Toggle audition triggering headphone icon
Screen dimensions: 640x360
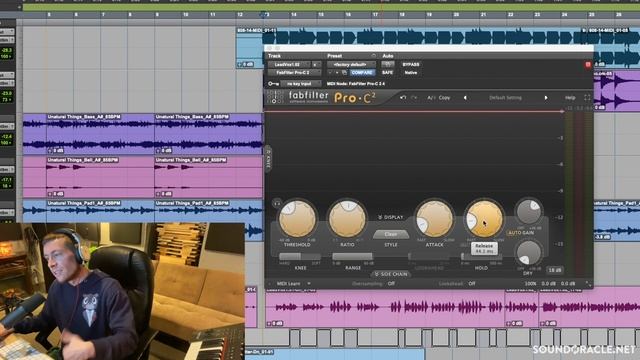point(277,203)
